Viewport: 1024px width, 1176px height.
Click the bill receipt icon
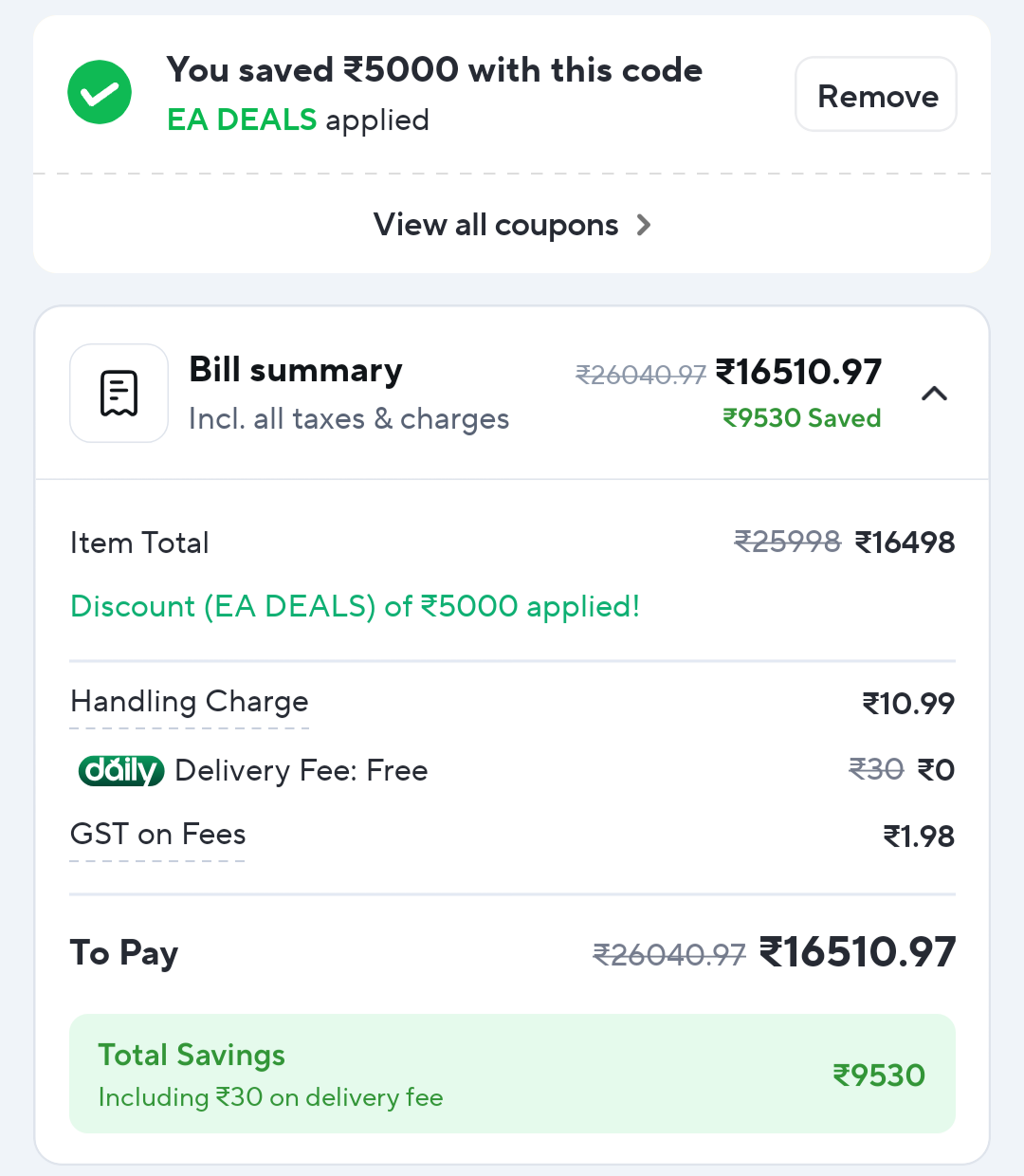(119, 394)
